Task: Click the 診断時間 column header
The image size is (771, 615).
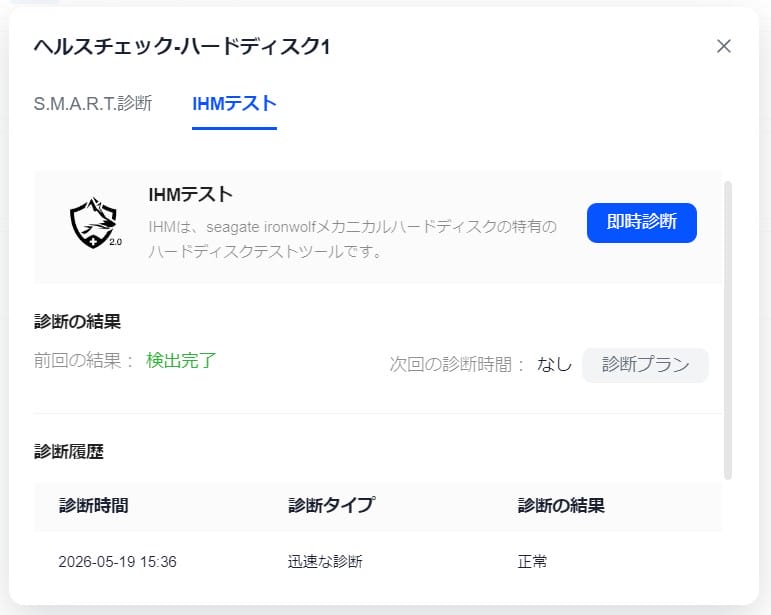Action: 93,506
